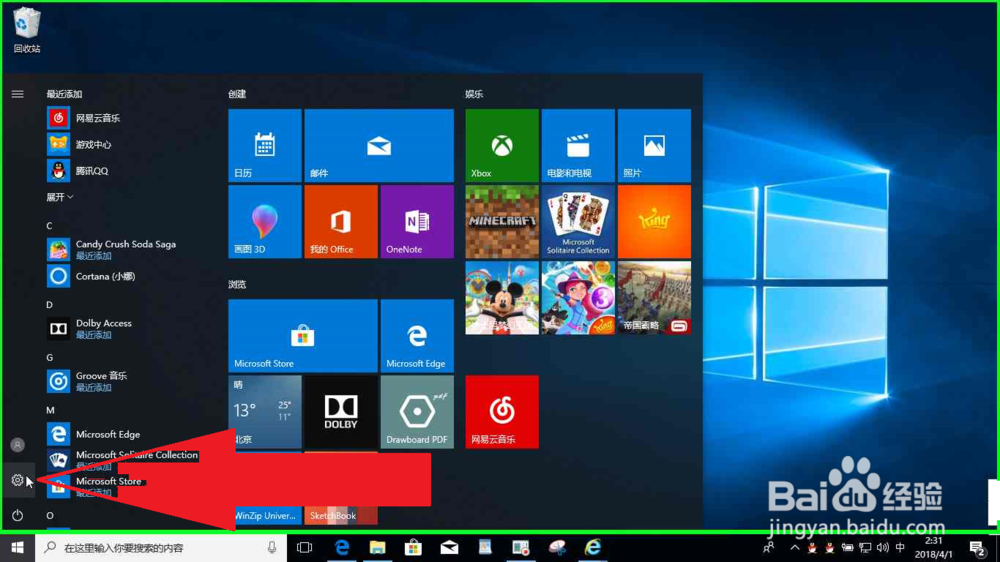Open the Microsoft Store tile

(303, 336)
